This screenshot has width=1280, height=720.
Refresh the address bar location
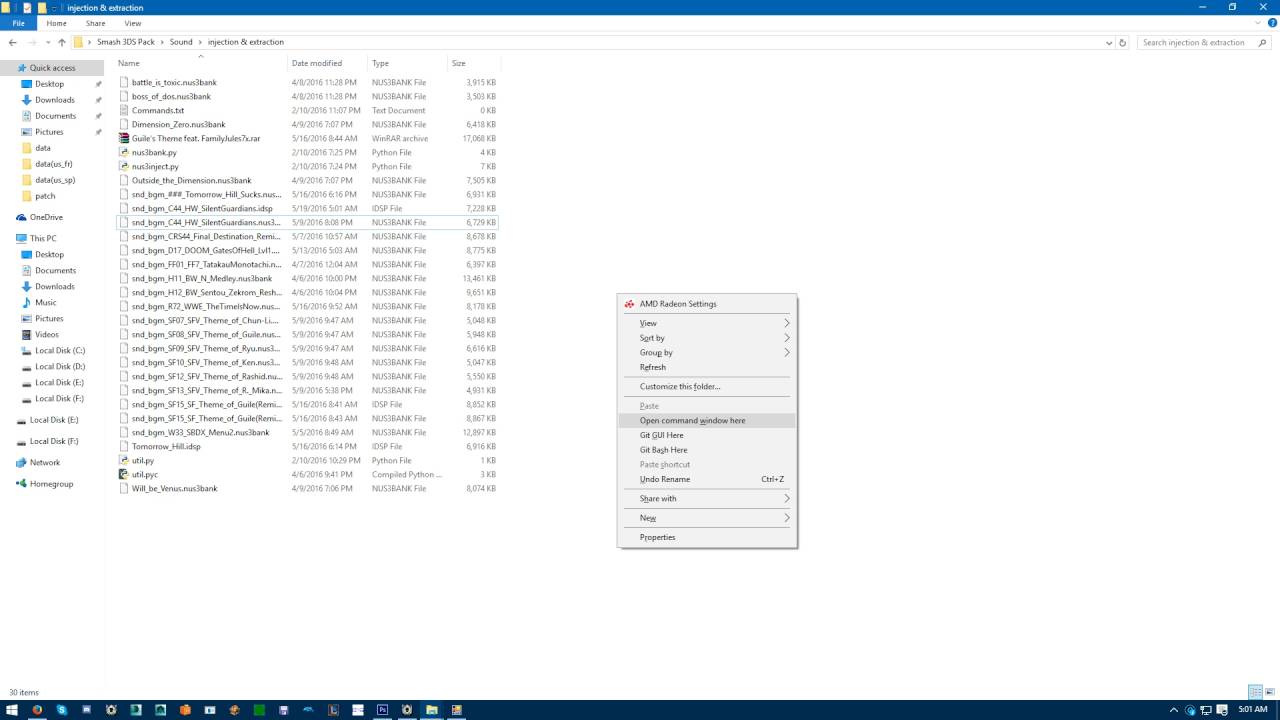(x=1122, y=43)
